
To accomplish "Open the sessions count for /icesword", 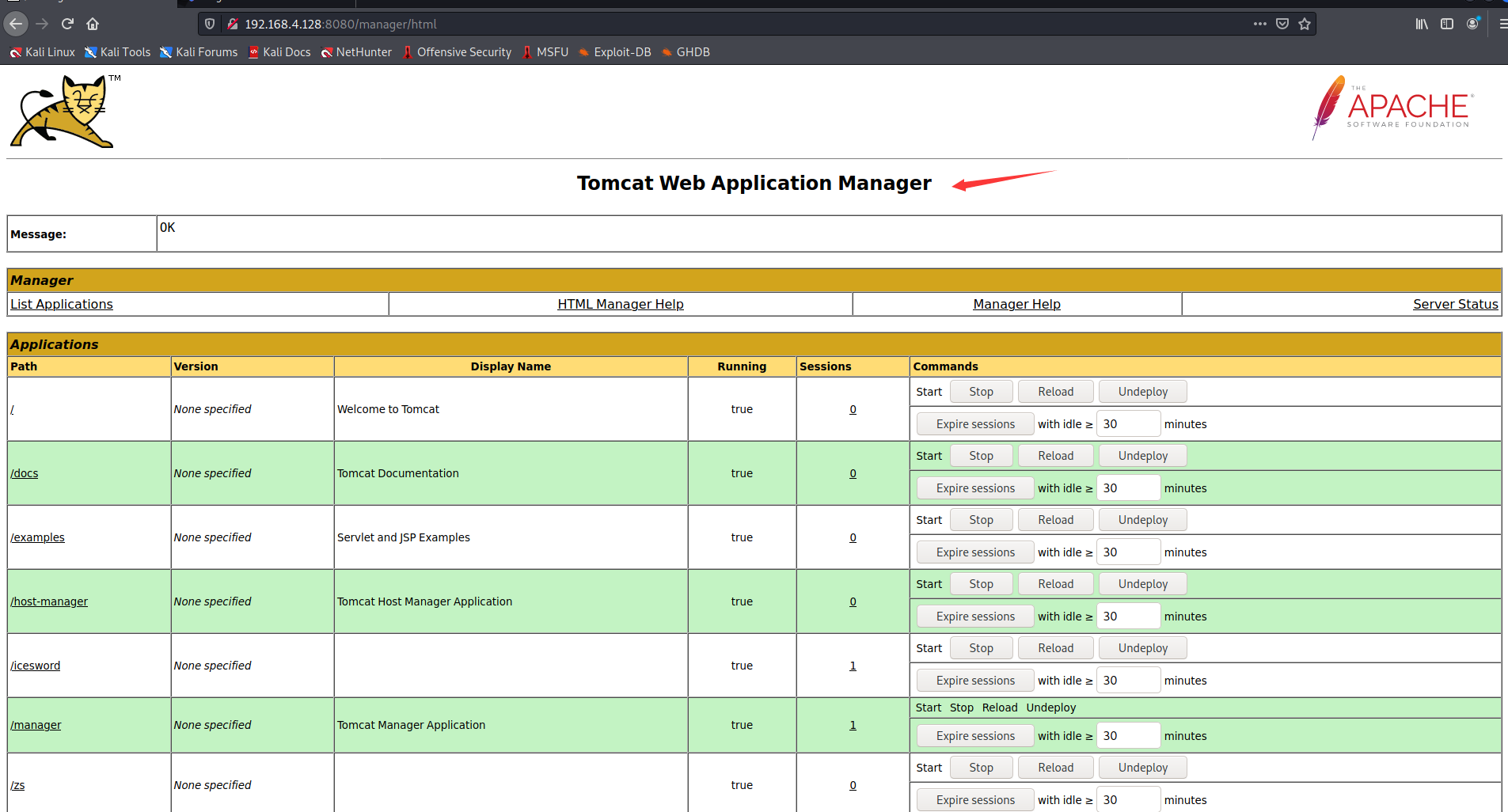I will [853, 666].
